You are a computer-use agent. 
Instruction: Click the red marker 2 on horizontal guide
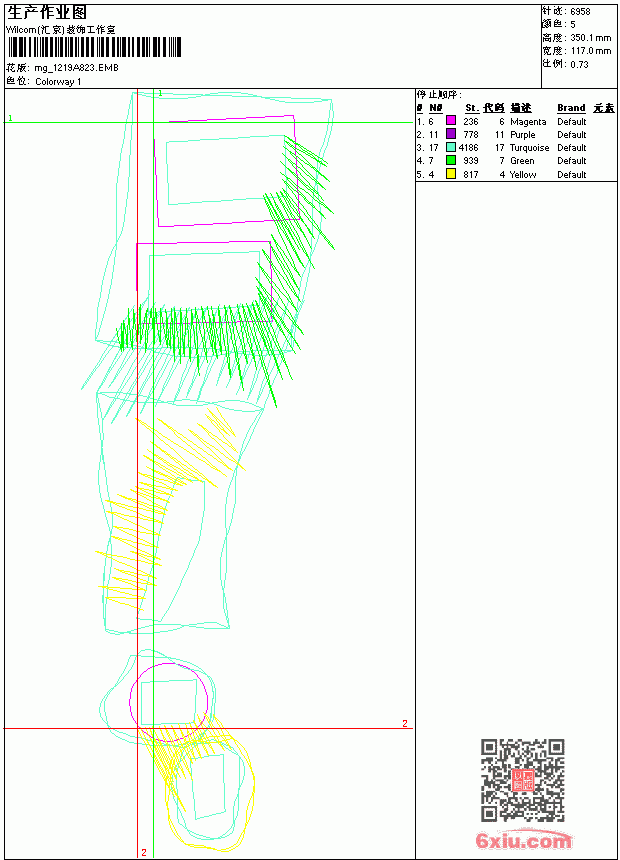405,723
